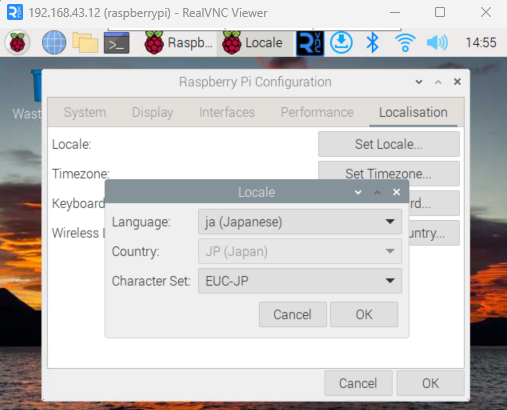
Task: Select the Localisation tab
Action: 413,112
